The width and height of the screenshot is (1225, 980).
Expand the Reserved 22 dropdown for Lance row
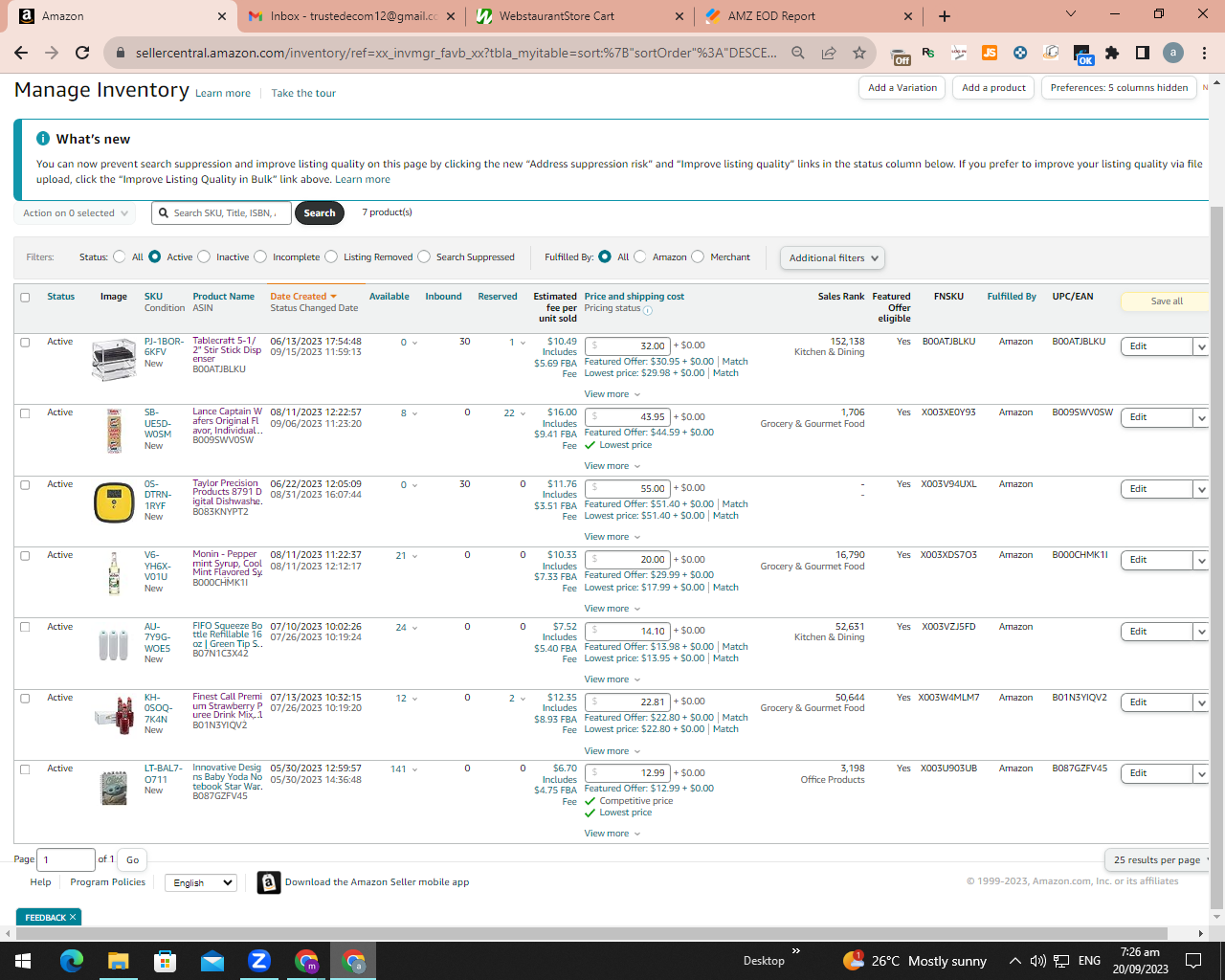[515, 413]
